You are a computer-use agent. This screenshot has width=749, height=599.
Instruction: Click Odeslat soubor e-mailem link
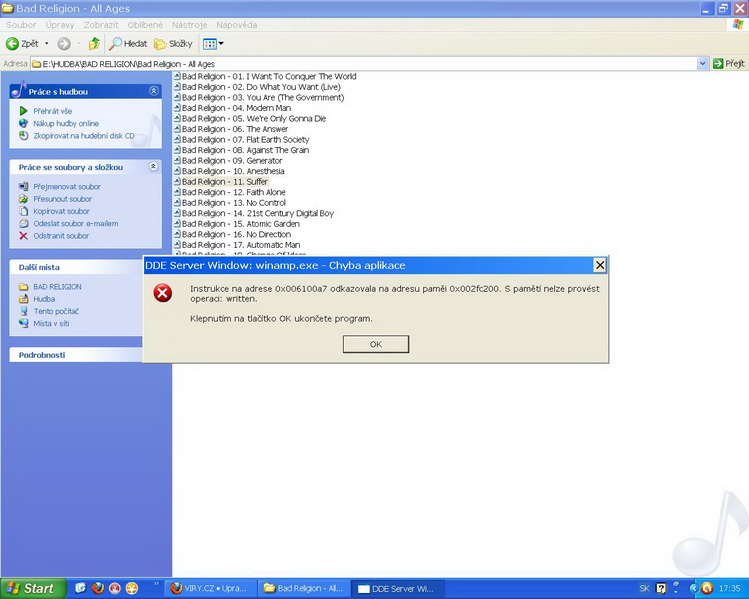[x=75, y=224]
